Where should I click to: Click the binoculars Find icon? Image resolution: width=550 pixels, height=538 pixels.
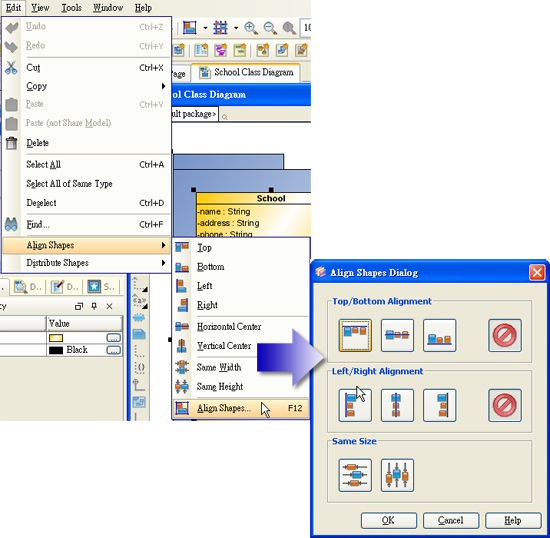click(x=11, y=224)
